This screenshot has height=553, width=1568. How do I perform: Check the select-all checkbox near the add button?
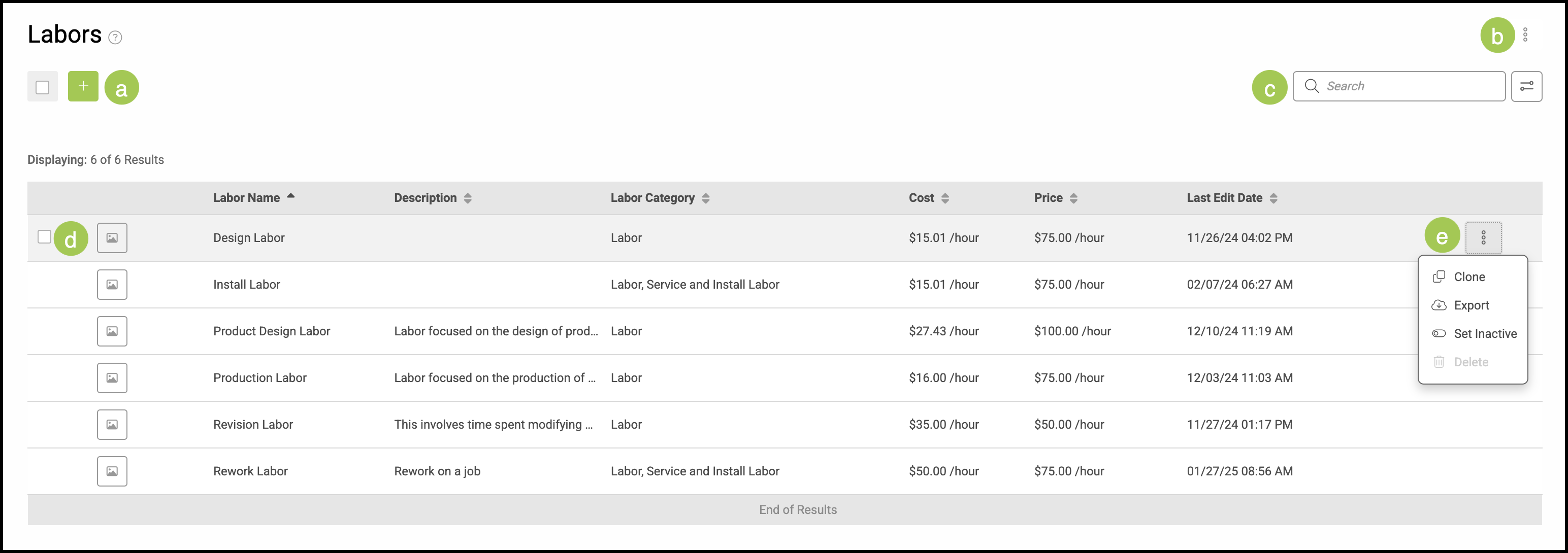tap(43, 87)
